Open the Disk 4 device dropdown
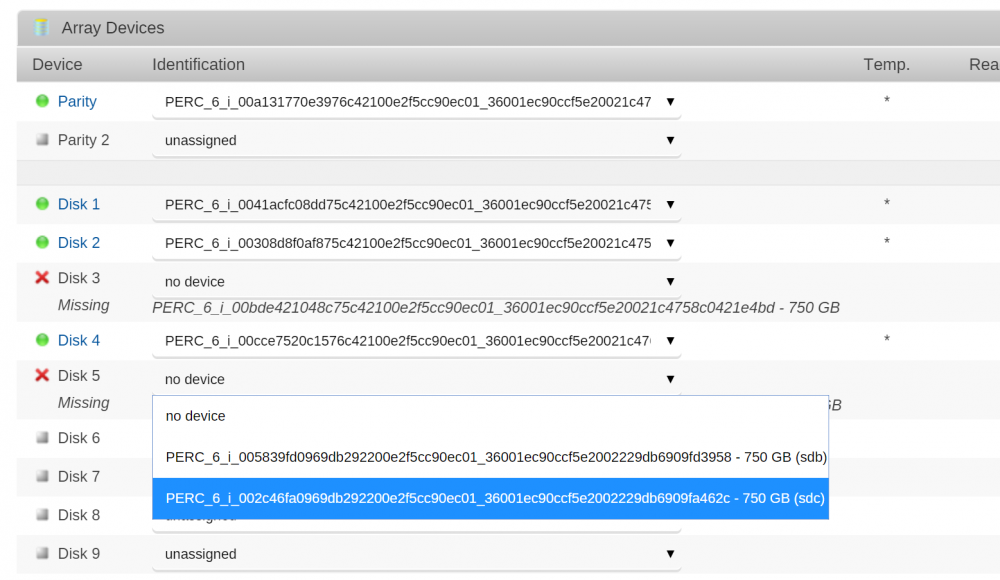The width and height of the screenshot is (1000, 580). (416, 341)
